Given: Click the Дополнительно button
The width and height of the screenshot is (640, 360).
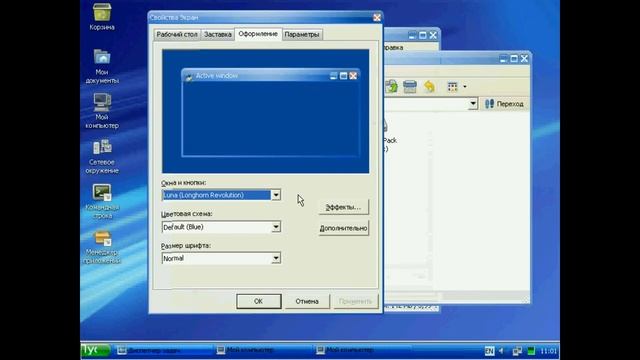Looking at the screenshot, I should click(343, 228).
